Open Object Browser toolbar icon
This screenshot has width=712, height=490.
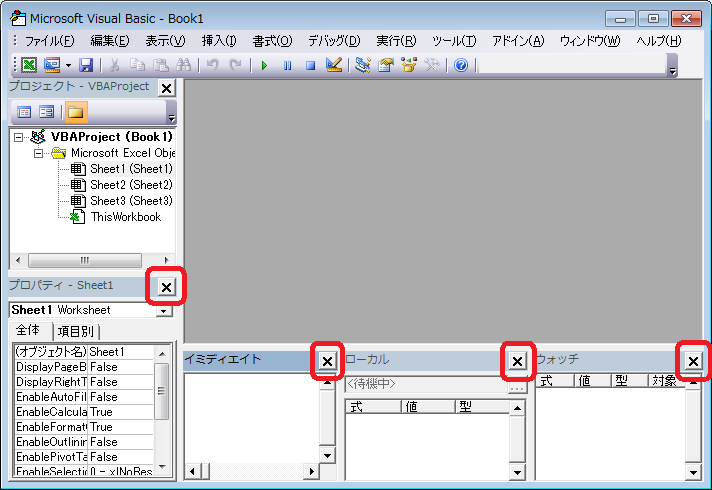[x=409, y=65]
